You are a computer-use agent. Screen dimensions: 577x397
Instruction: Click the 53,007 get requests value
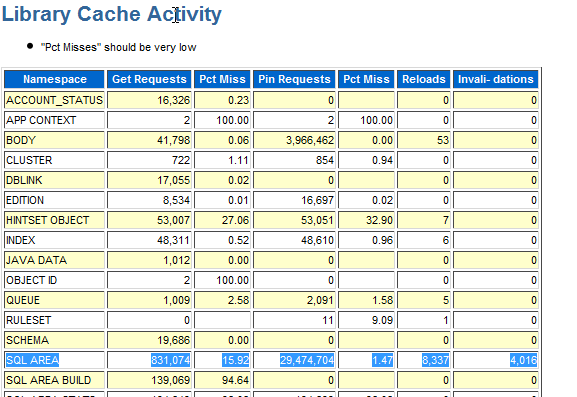point(174,220)
